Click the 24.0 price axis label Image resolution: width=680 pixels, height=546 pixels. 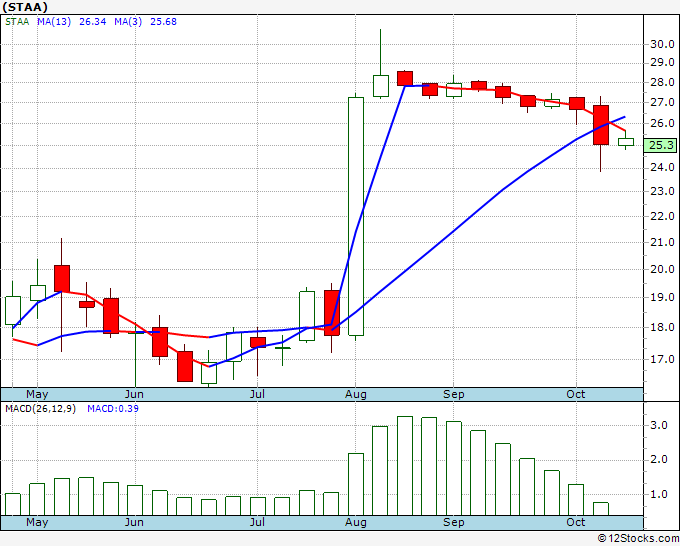coord(662,167)
